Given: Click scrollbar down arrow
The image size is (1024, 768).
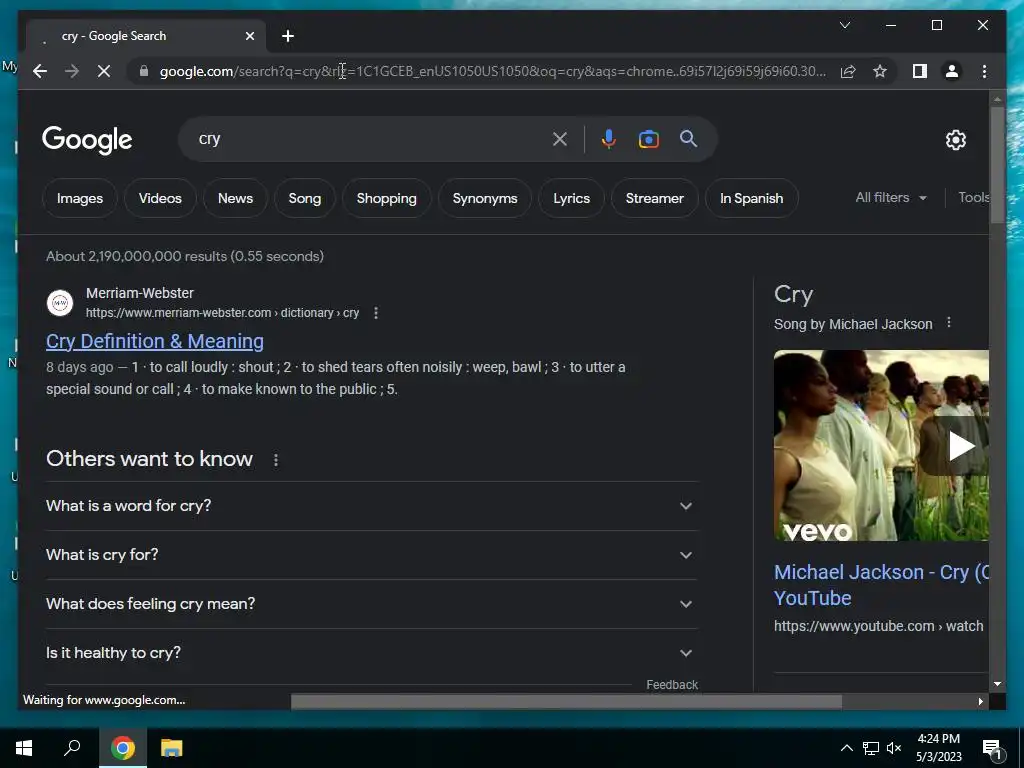Looking at the screenshot, I should [x=997, y=684].
